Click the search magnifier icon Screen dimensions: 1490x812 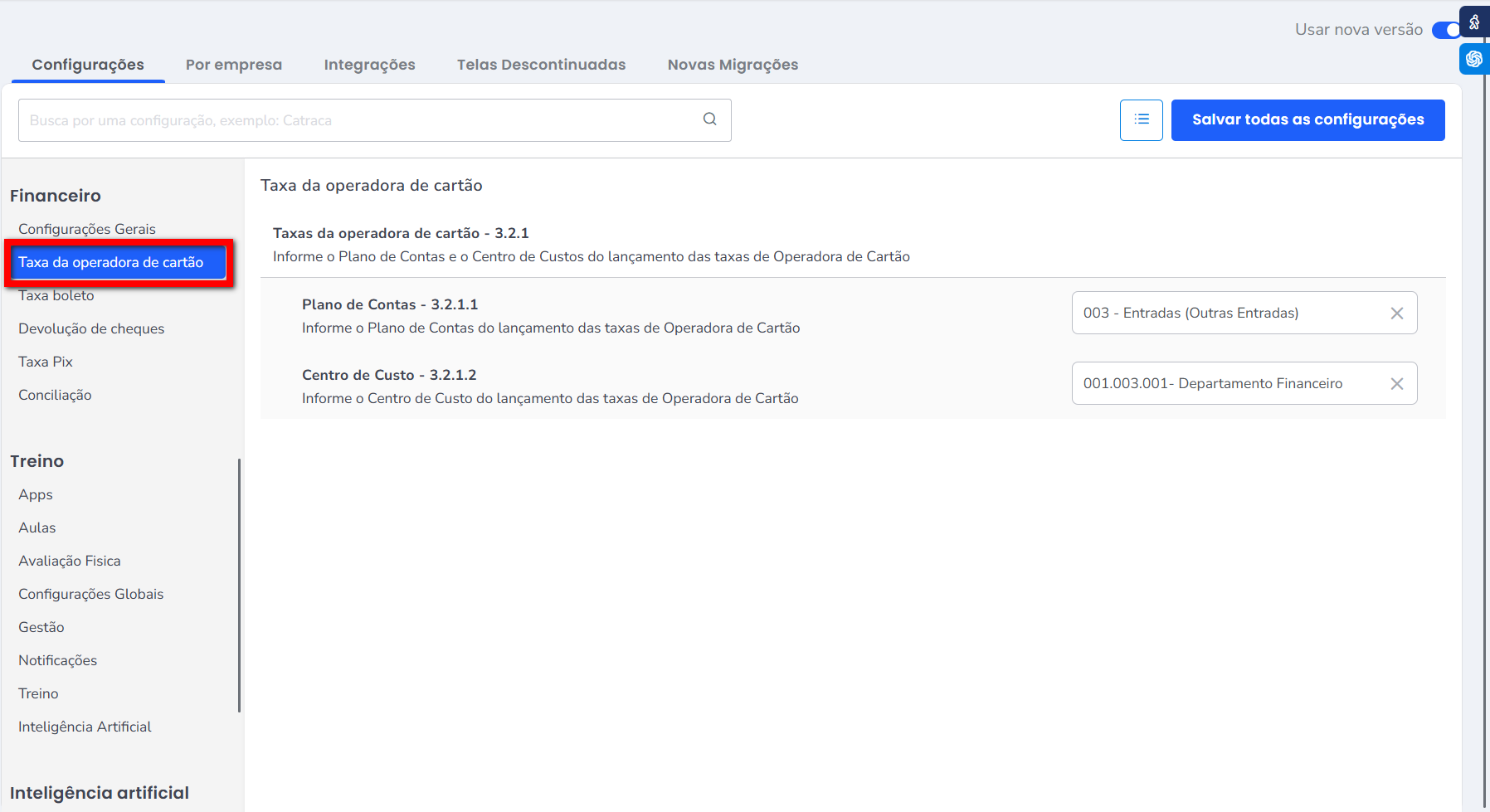[x=709, y=119]
